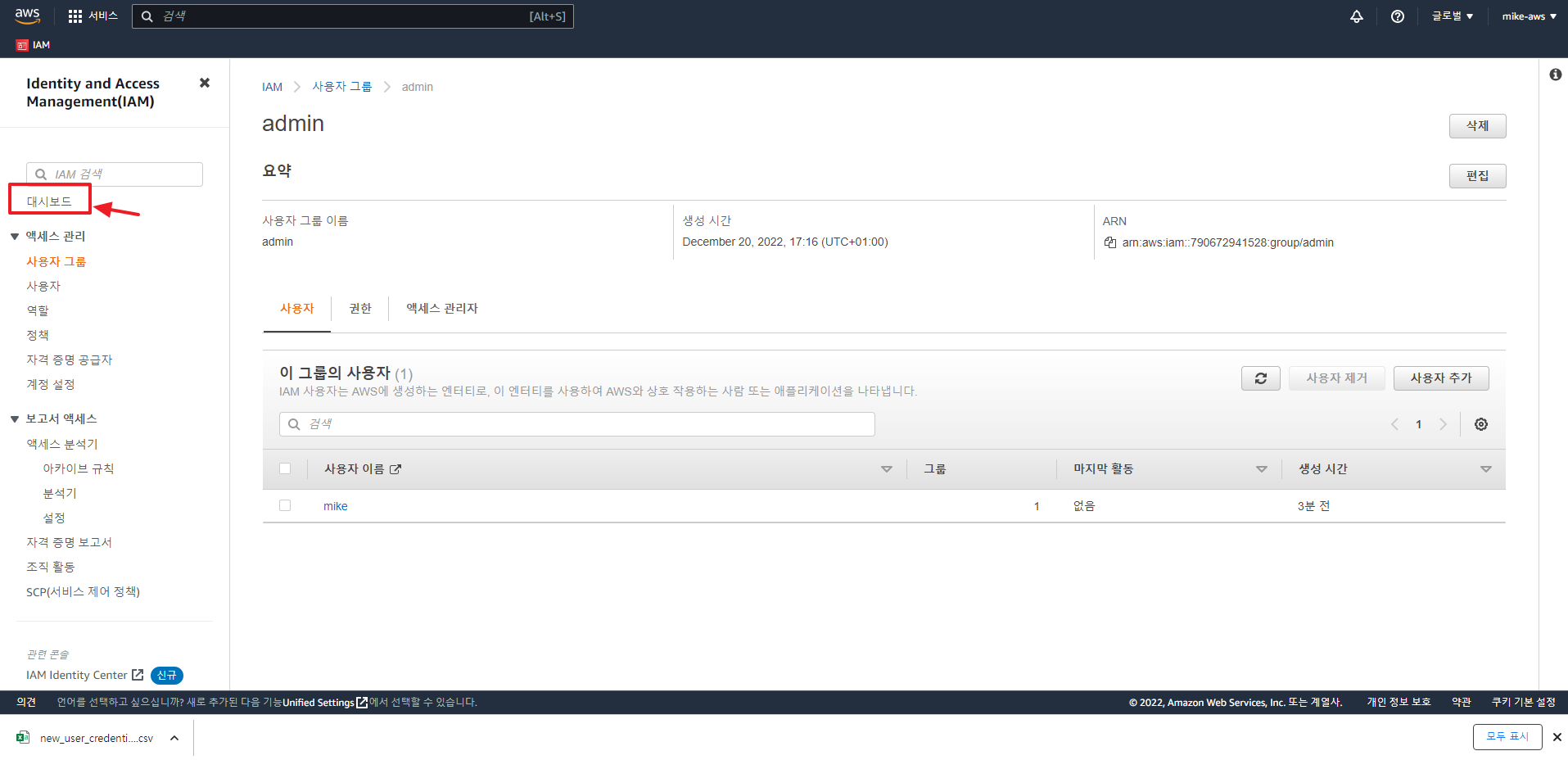The image size is (1568, 760).
Task: Click the 사용자 추가 button
Action: point(1441,378)
